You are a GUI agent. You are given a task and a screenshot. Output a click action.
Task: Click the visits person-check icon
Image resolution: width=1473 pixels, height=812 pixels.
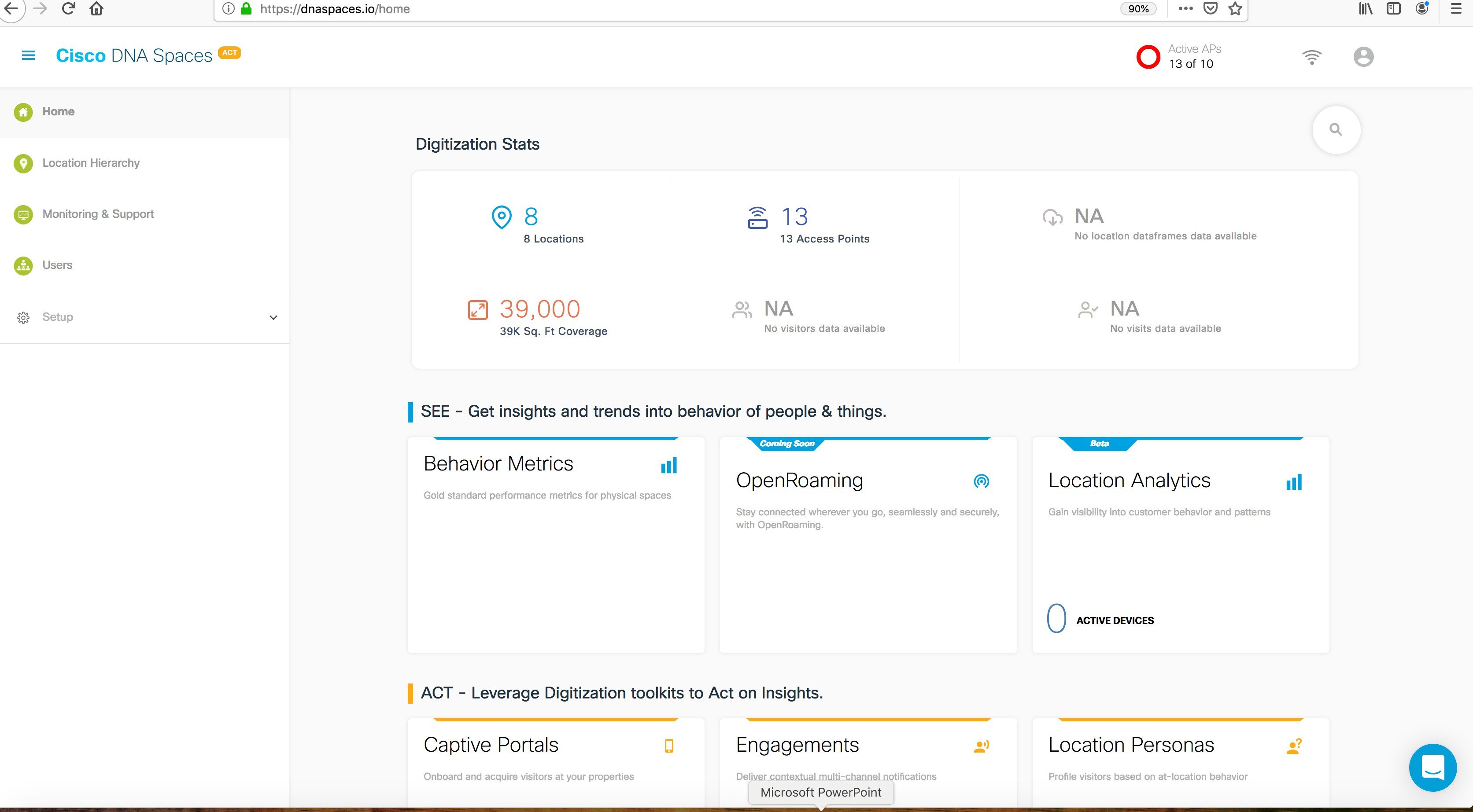[1088, 310]
